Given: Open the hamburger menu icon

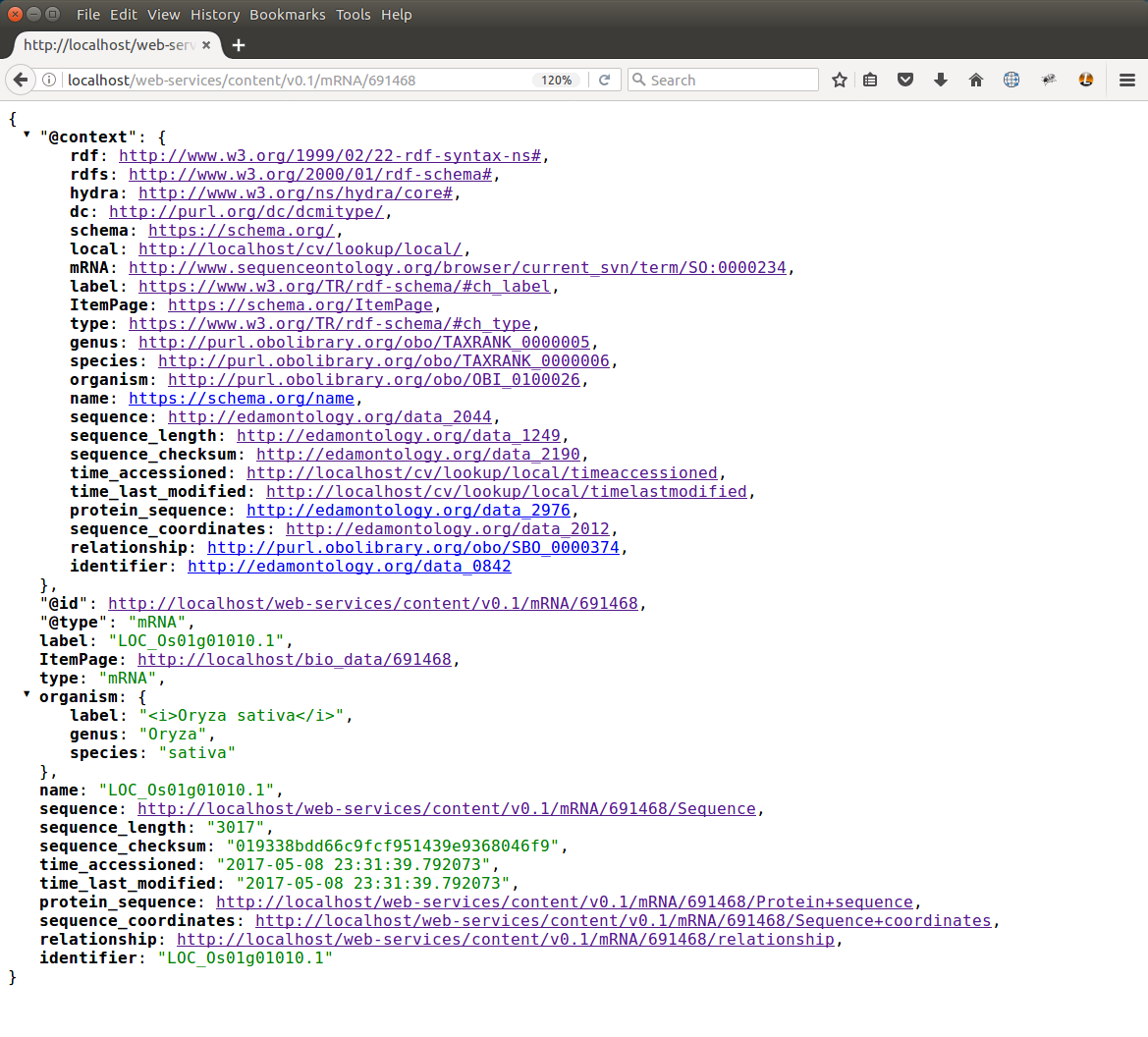Looking at the screenshot, I should [1127, 80].
